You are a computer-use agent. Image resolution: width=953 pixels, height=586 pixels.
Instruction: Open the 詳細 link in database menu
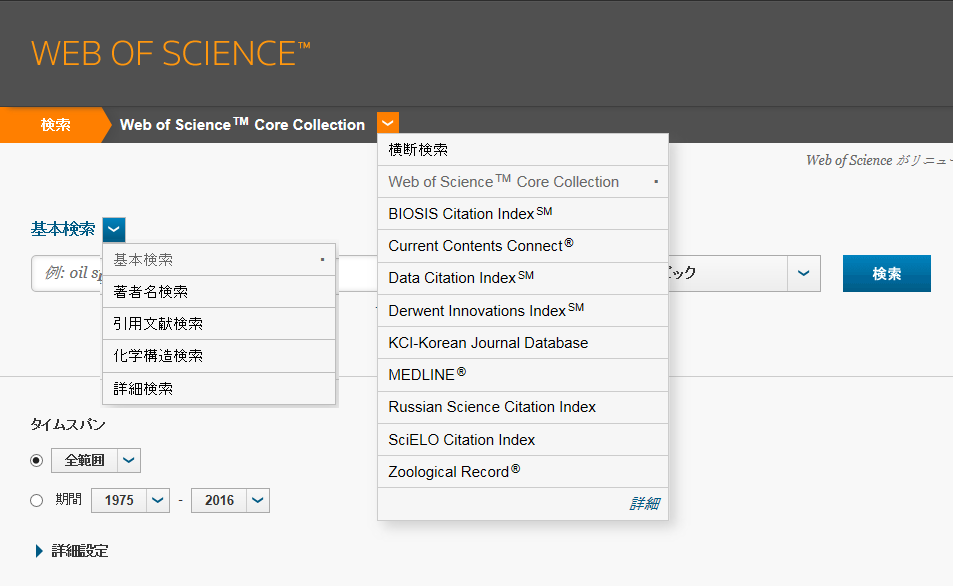coord(644,503)
